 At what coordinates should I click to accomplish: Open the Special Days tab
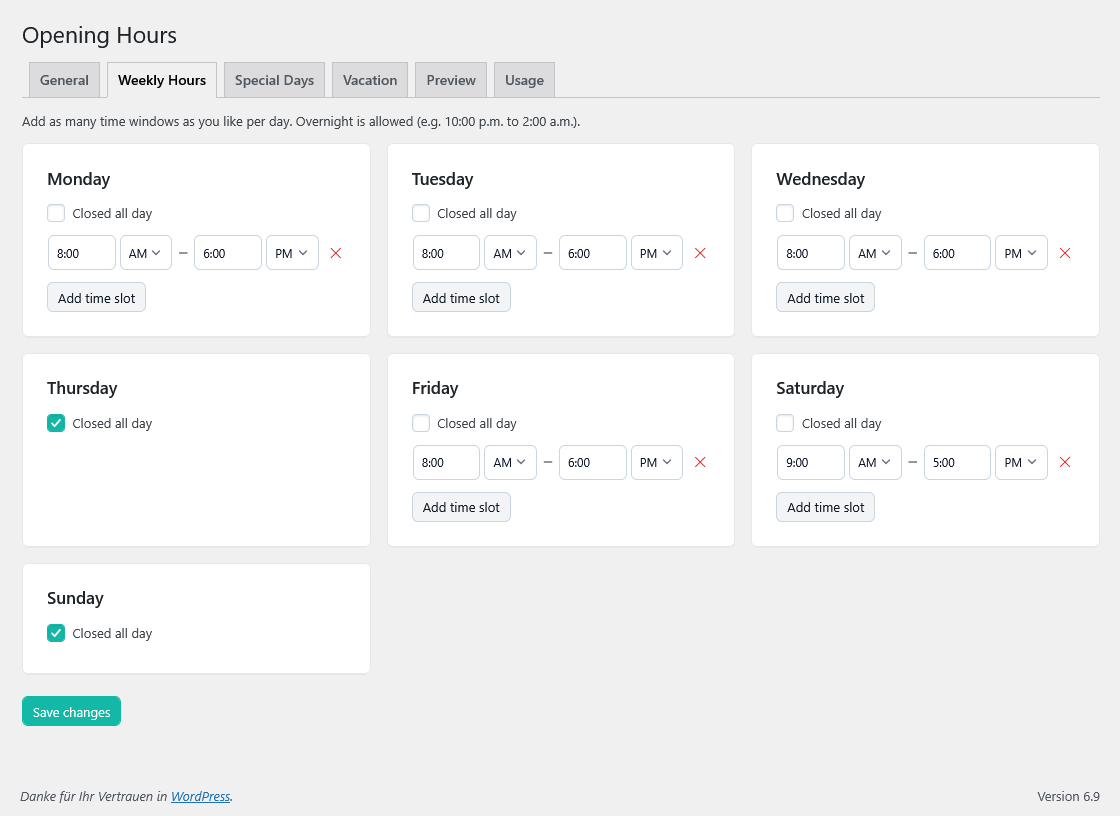point(274,79)
